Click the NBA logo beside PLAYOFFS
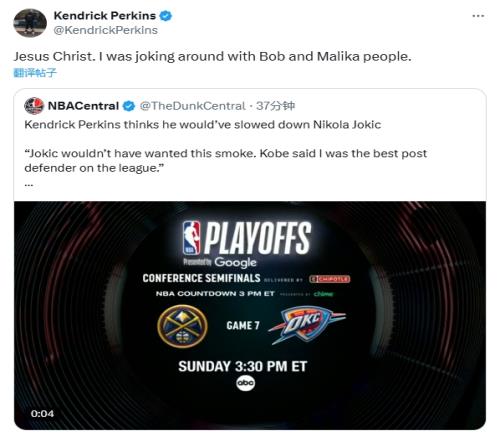 tap(192, 238)
